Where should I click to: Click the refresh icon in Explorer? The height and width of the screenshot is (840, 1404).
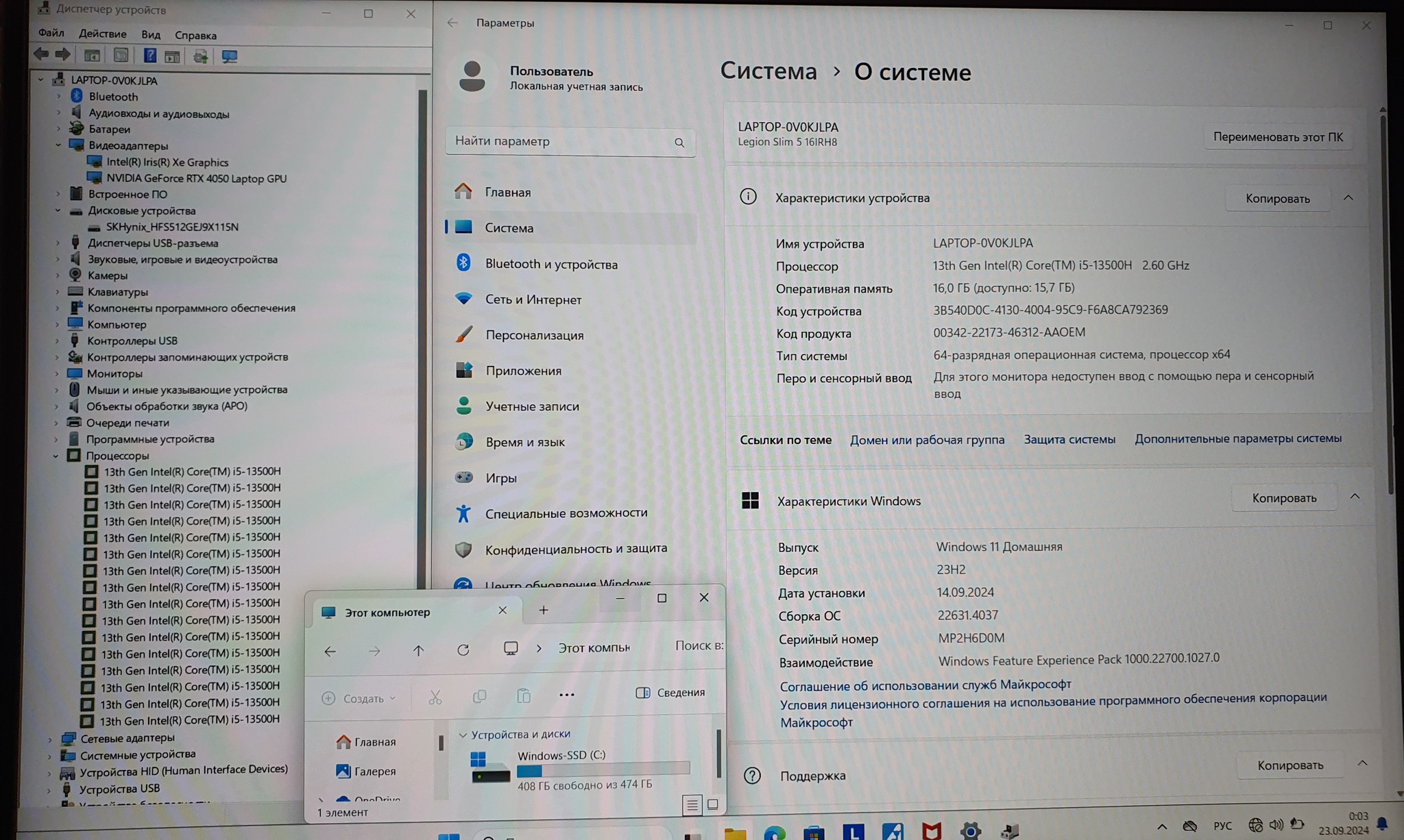tap(463, 650)
